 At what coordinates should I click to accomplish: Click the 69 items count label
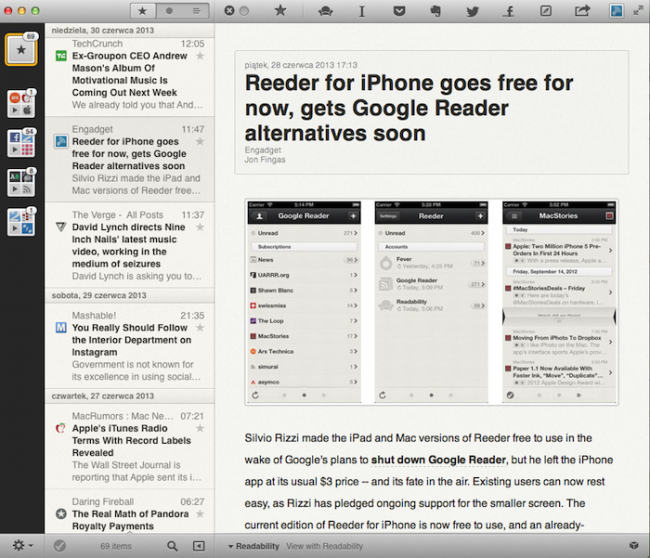point(116,546)
